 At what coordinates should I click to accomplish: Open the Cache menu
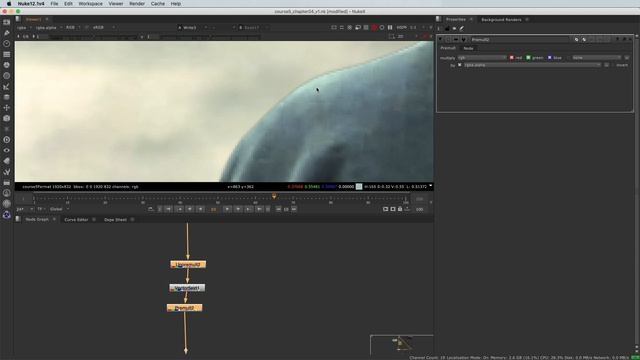click(x=158, y=4)
